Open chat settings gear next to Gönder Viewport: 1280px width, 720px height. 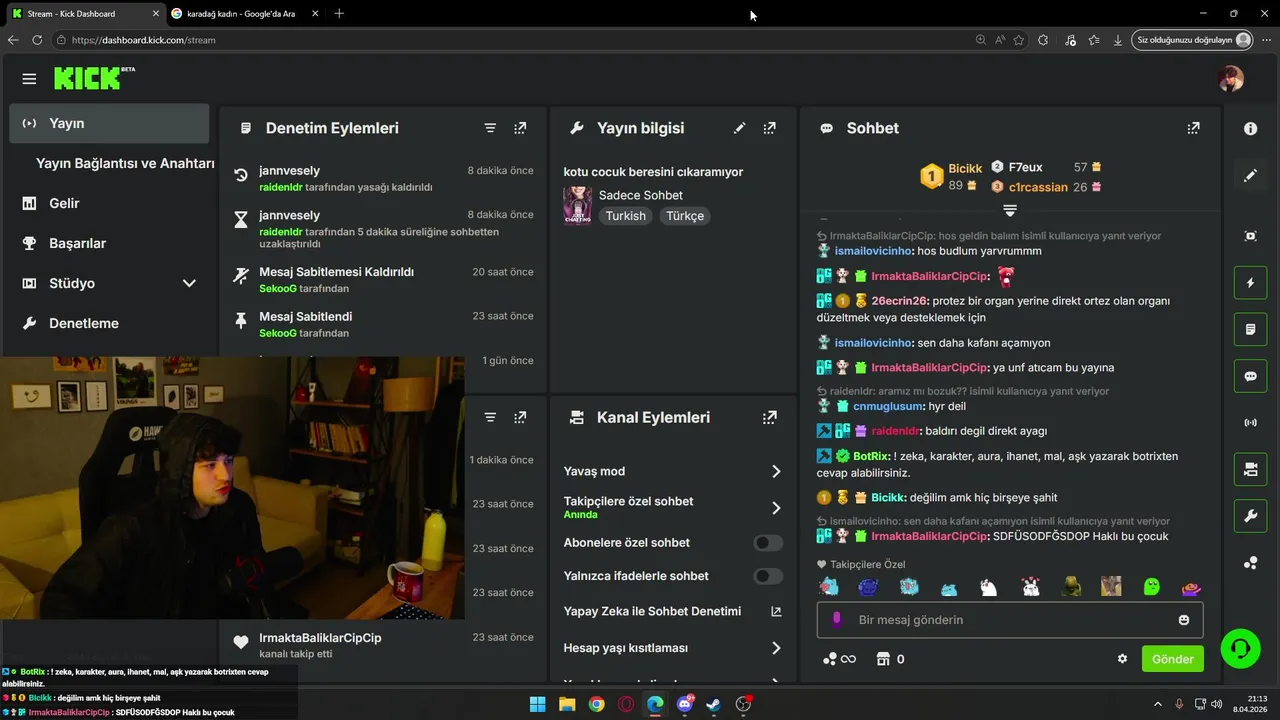[x=1122, y=659]
